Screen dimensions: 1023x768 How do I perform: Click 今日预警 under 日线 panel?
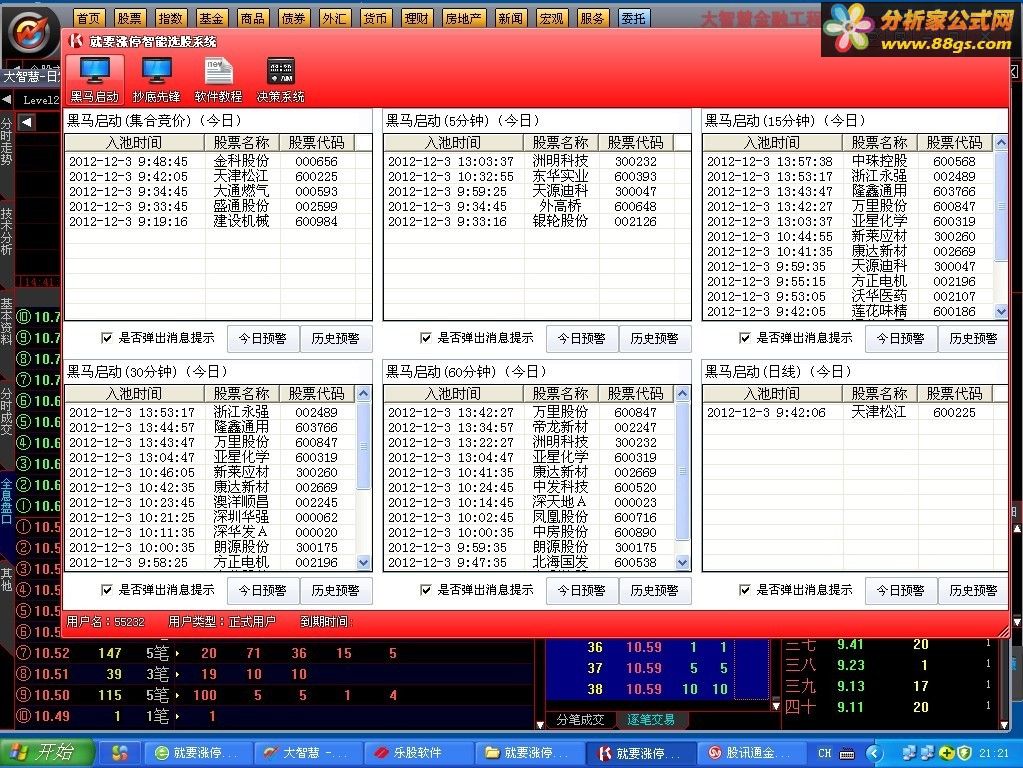coord(901,591)
